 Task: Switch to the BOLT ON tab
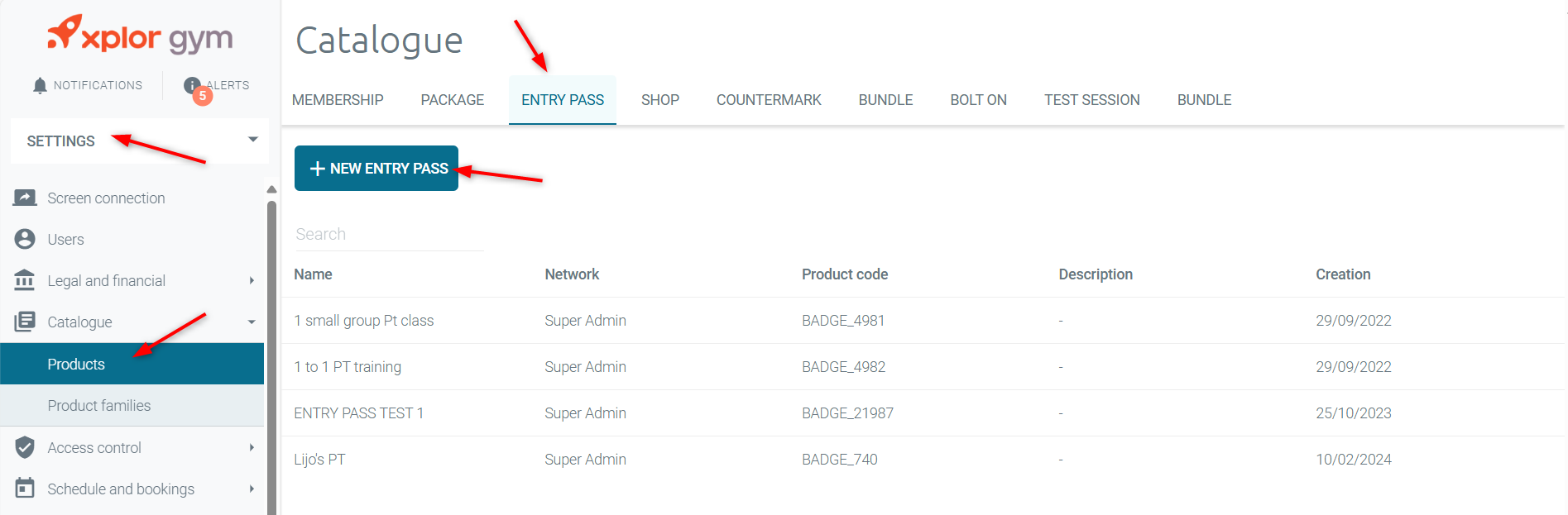[978, 100]
